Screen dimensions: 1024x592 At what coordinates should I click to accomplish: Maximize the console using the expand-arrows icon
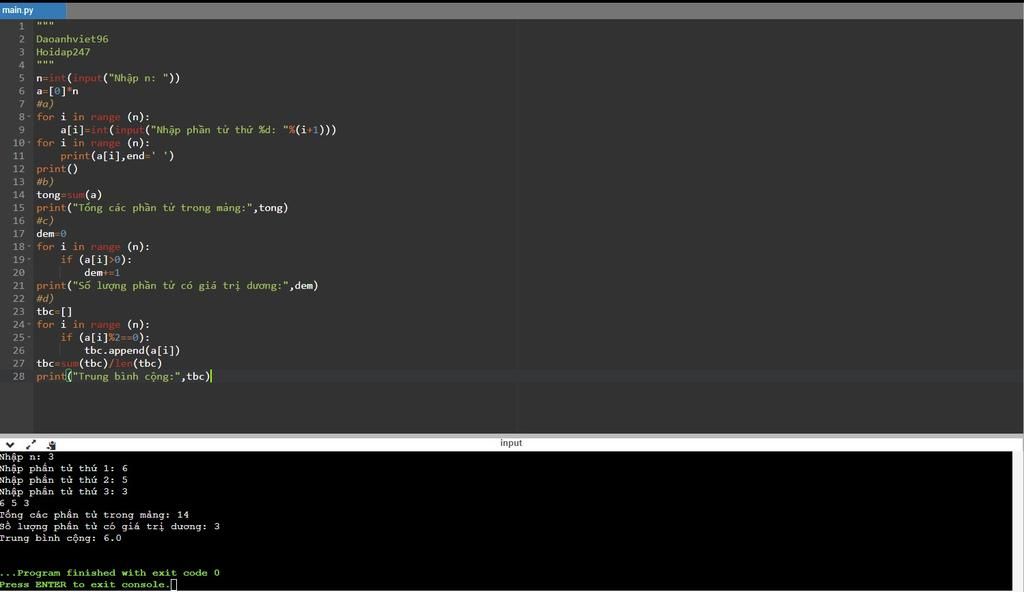31,445
